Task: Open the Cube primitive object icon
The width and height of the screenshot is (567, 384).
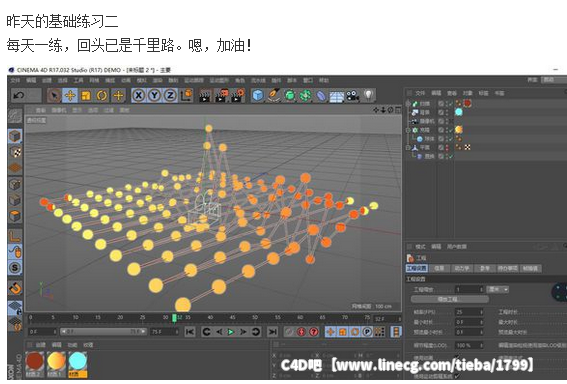Action: pos(258,96)
